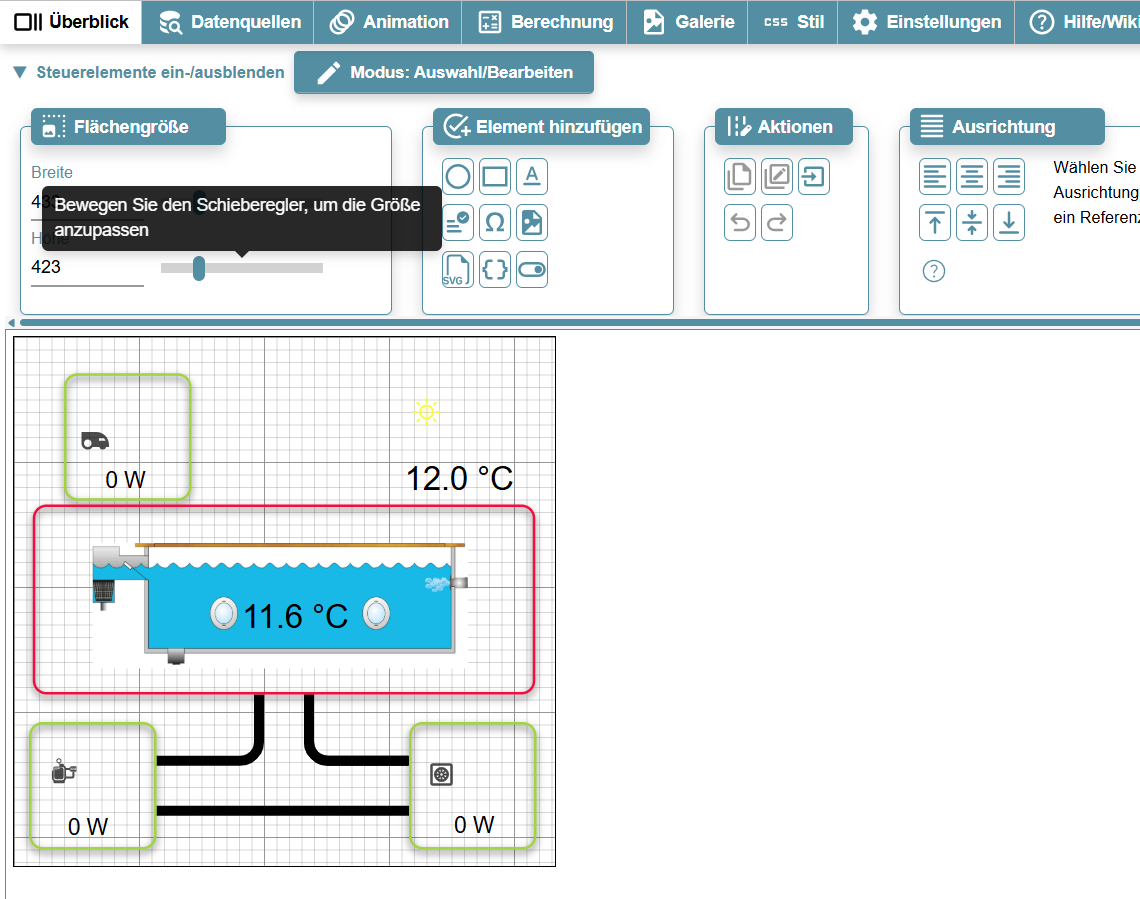Add a toggle switch element
The image size is (1140, 899).
point(532,270)
